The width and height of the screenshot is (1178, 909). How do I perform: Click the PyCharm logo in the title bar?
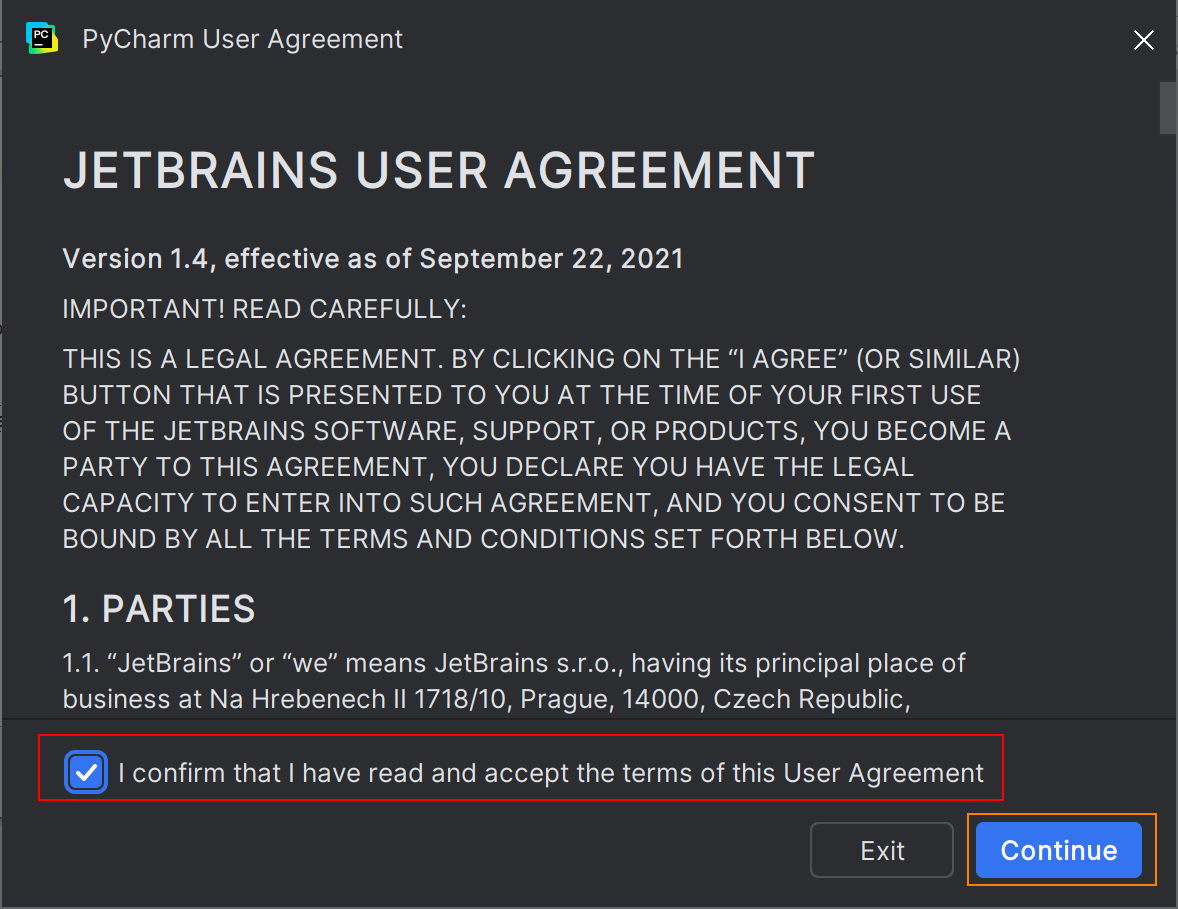click(x=41, y=39)
